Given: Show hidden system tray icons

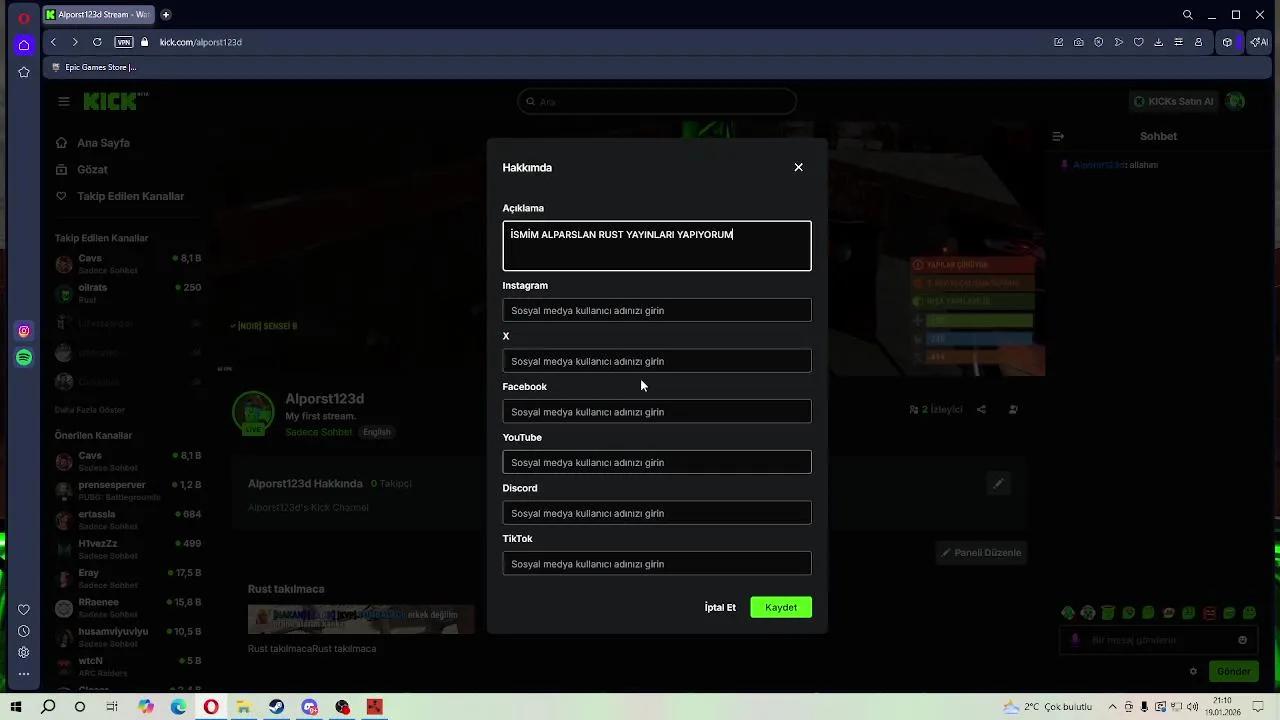Looking at the screenshot, I should point(1114,707).
